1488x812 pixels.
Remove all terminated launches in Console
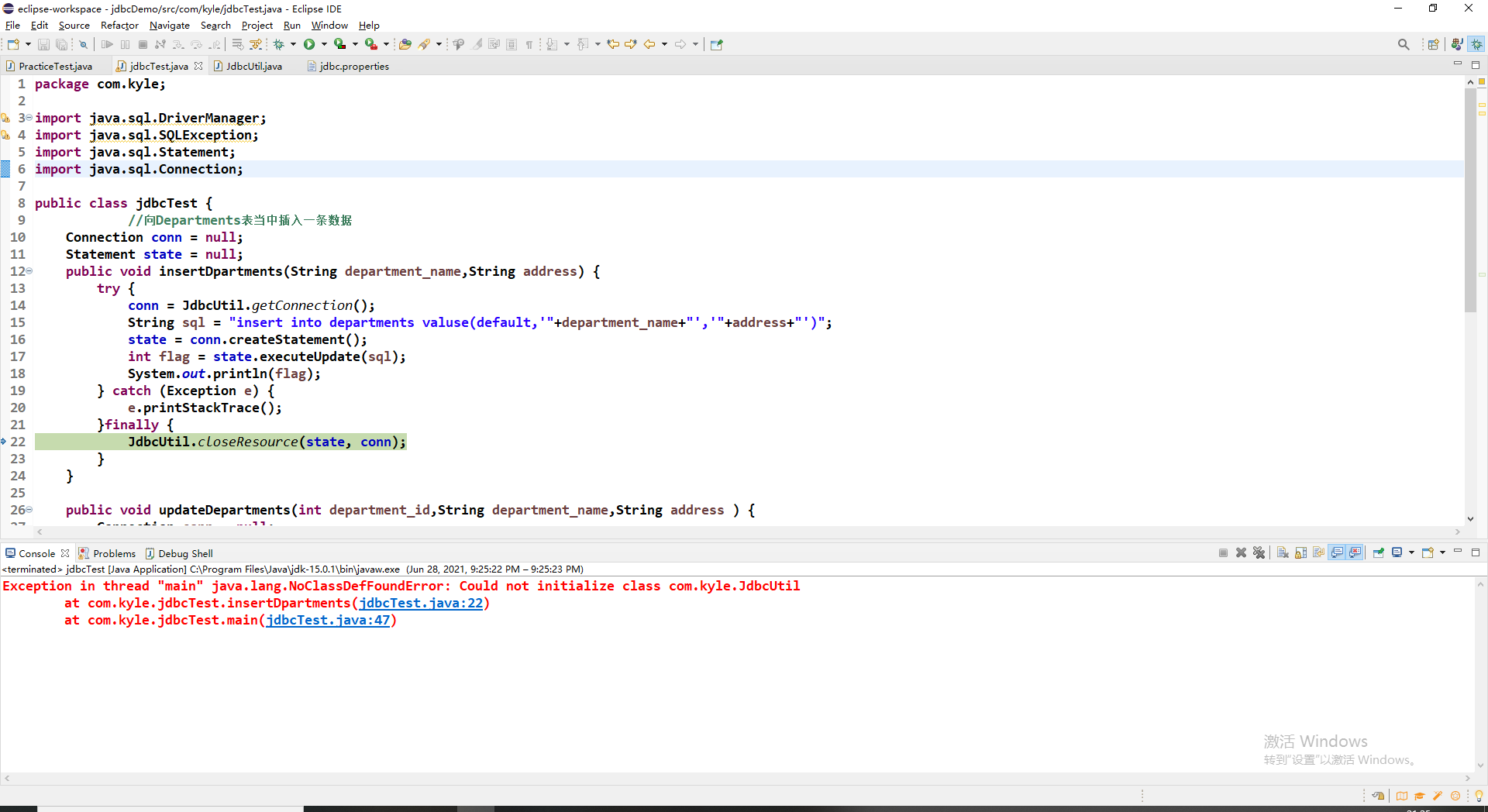(1259, 552)
